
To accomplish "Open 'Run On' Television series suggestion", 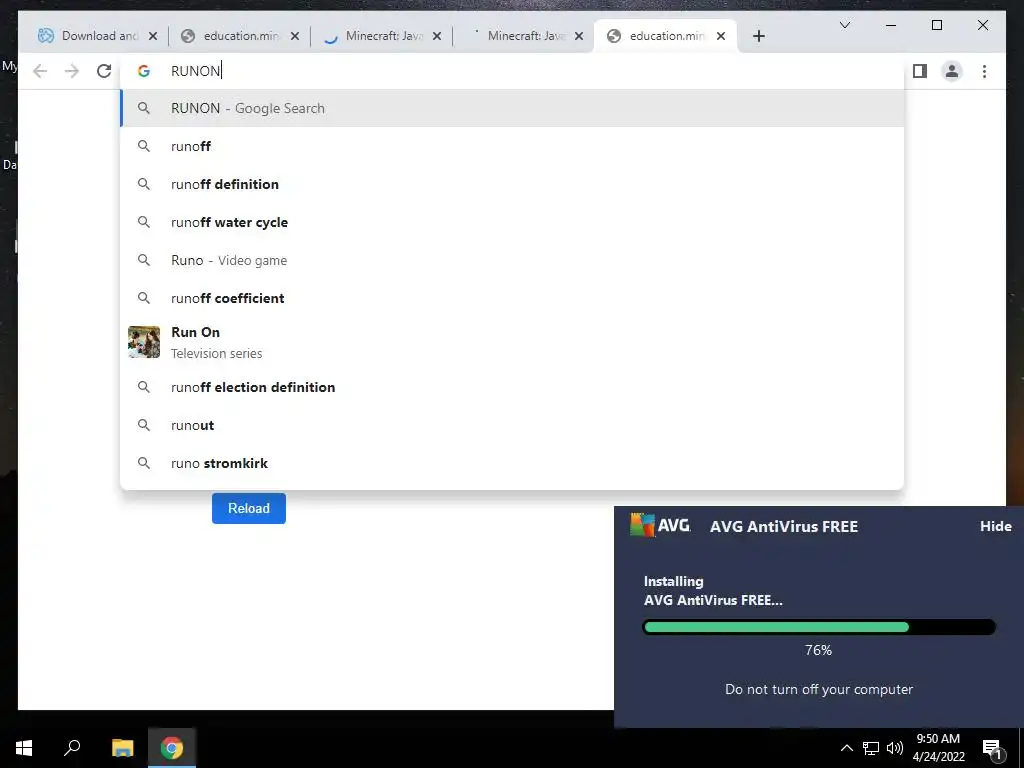I will coord(513,342).
